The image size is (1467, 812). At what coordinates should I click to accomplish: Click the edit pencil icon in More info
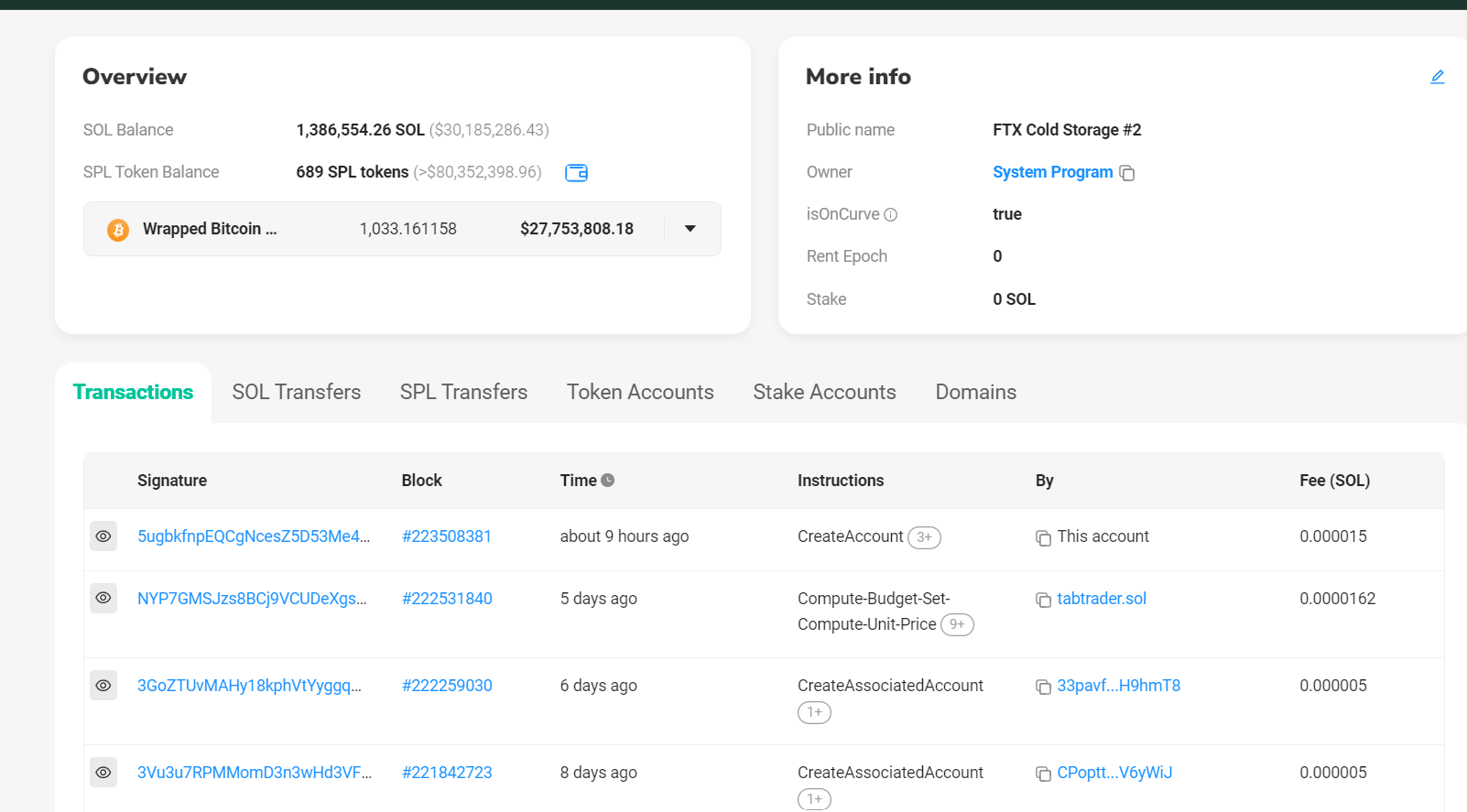[1437, 77]
